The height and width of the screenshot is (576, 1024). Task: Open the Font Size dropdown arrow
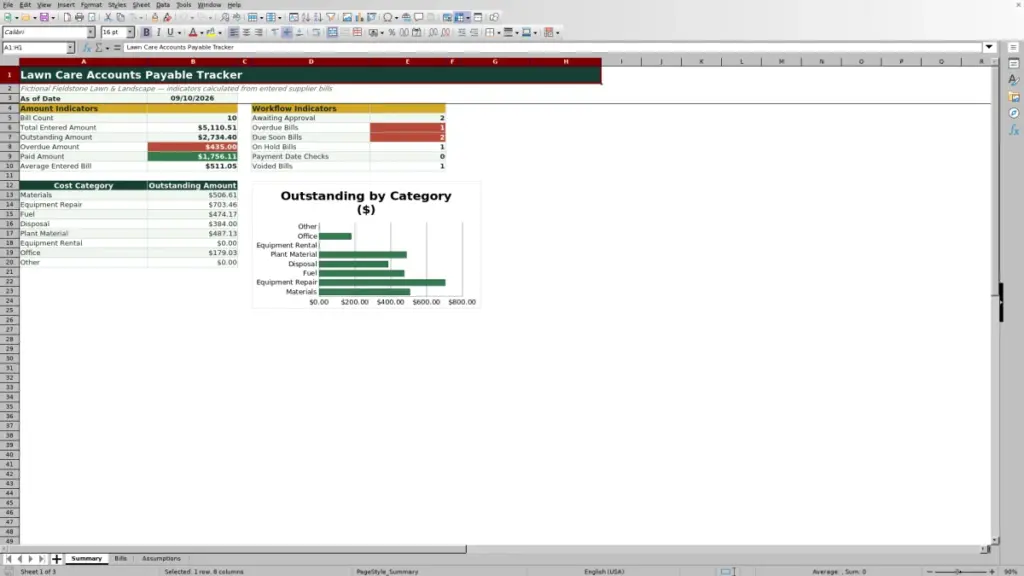tap(130, 32)
